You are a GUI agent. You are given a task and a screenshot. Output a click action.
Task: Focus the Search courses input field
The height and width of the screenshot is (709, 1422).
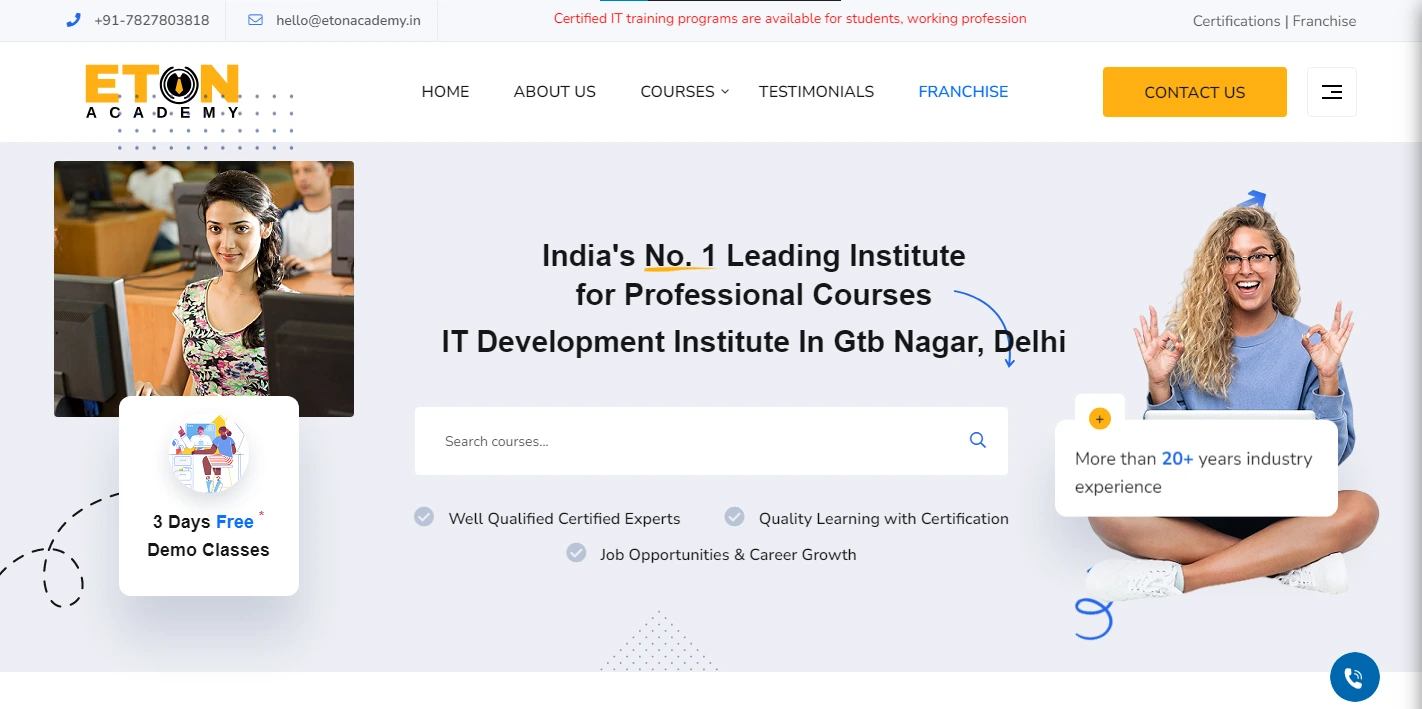click(711, 441)
